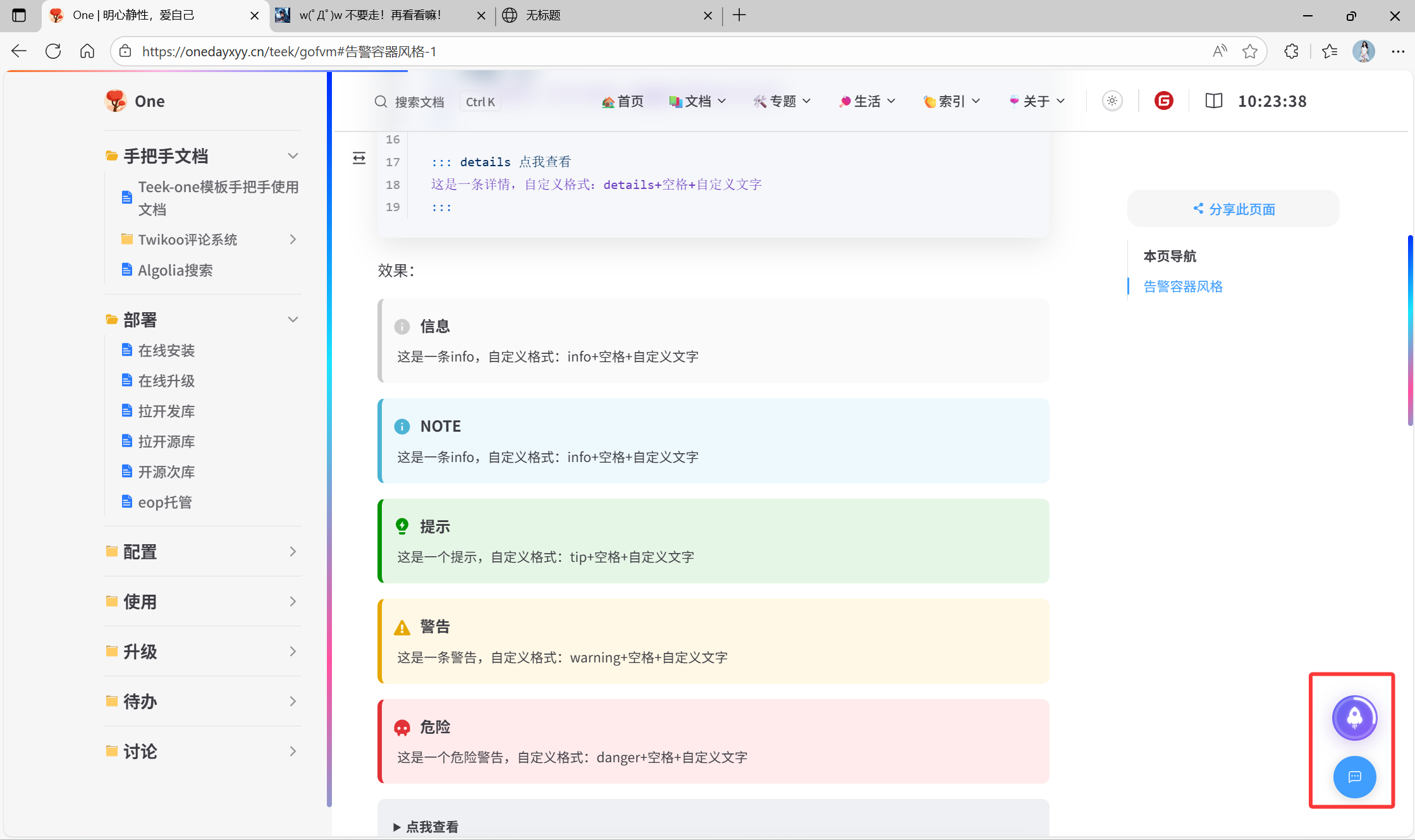The width and height of the screenshot is (1415, 840).
Task: Expand the 配置 sidebar folder
Action: point(293,552)
